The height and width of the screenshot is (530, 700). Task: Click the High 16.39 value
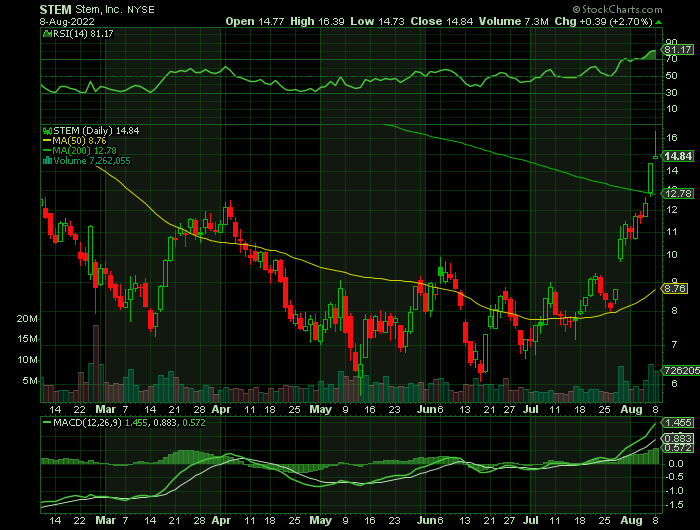coord(317,21)
